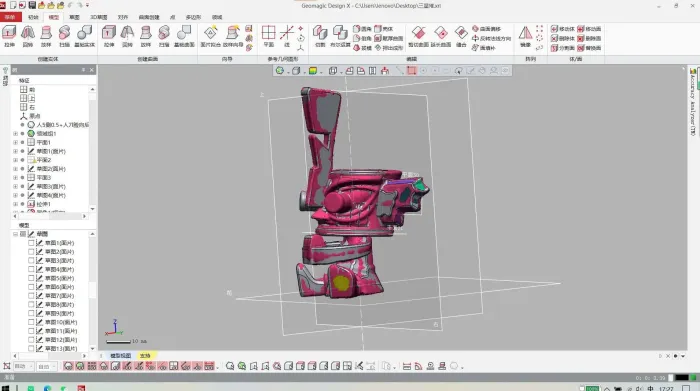Select the solid Extrude (拉伸) tool
Screen dimensions: 700x391
click(9, 36)
